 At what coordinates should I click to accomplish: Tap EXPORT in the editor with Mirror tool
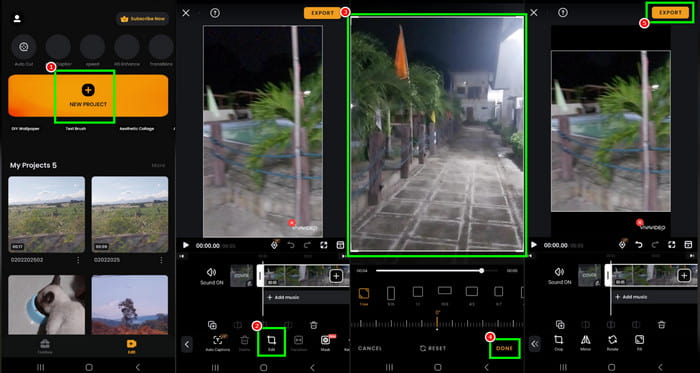click(671, 13)
